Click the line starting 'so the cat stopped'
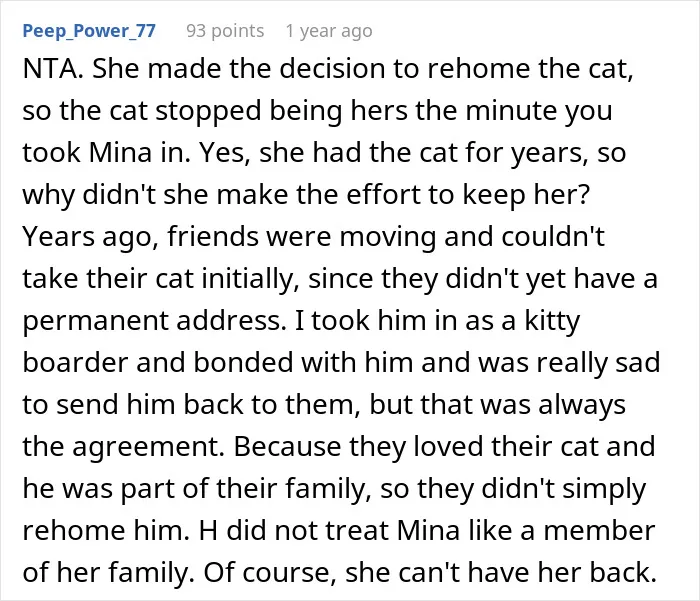The height and width of the screenshot is (601, 700). tap(317, 111)
